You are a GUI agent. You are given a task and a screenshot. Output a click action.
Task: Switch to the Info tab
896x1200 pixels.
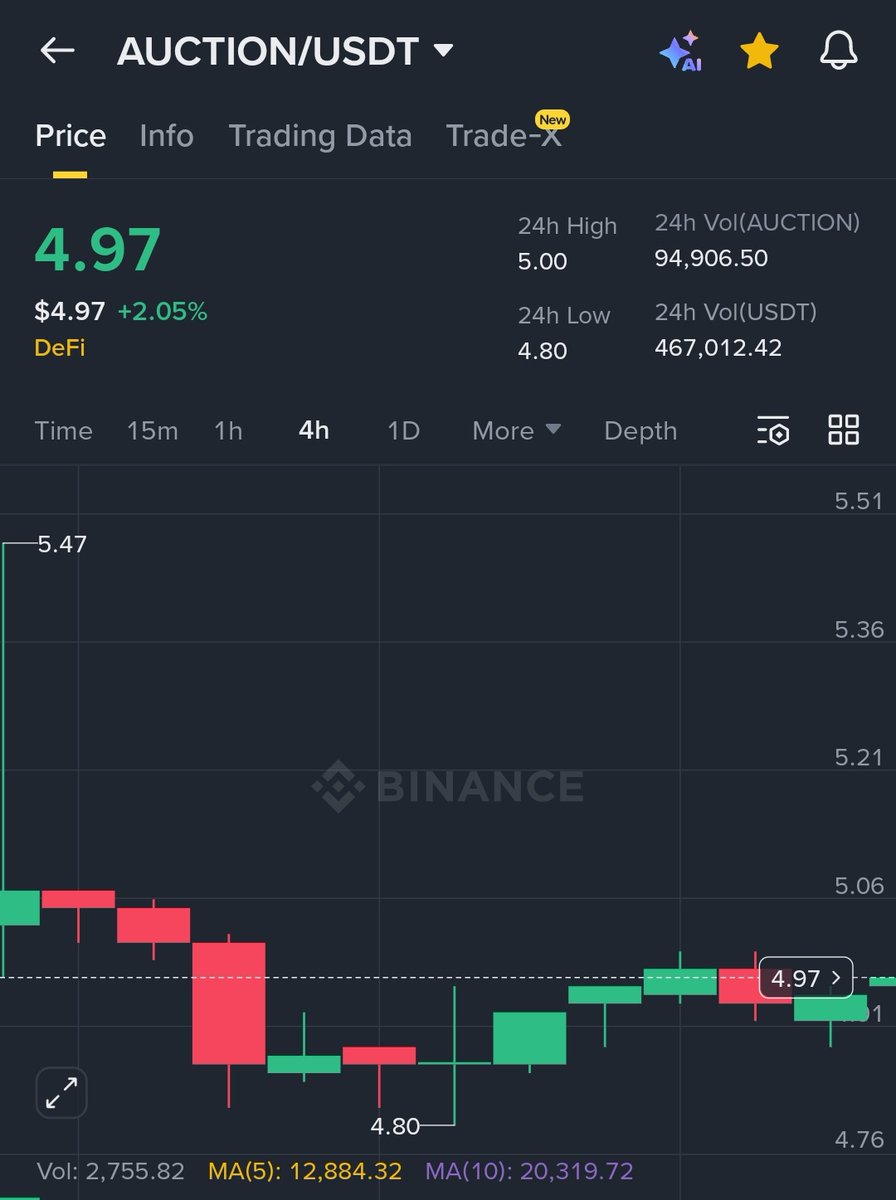tap(166, 136)
